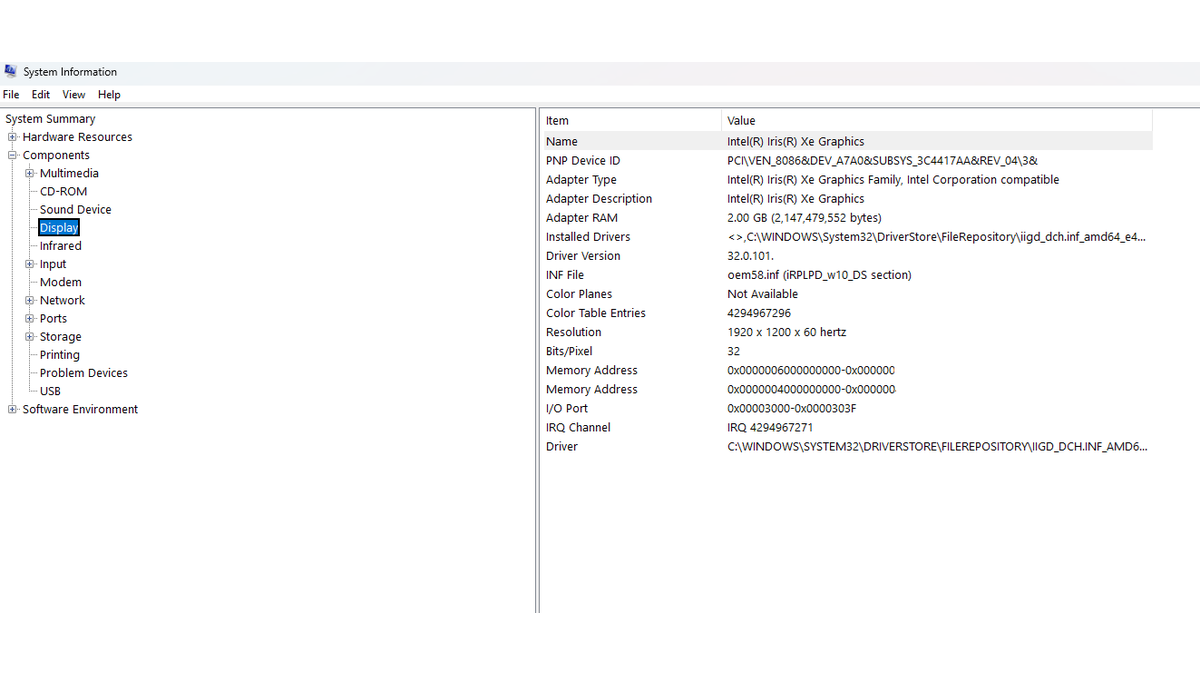Select the Adapter Type row
The width and height of the screenshot is (1200, 675).
pyautogui.click(x=847, y=180)
